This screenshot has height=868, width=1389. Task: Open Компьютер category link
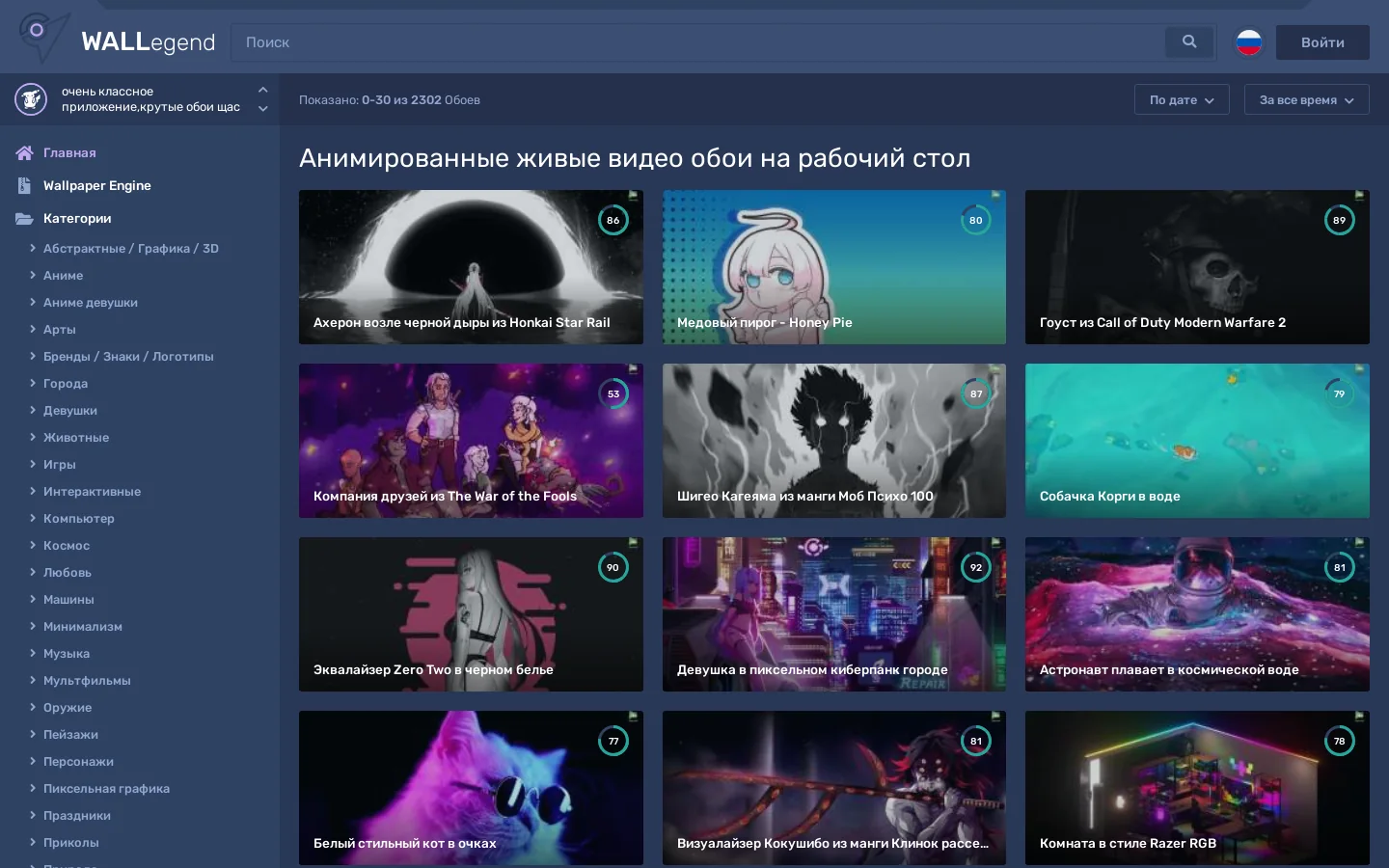pyautogui.click(x=79, y=518)
